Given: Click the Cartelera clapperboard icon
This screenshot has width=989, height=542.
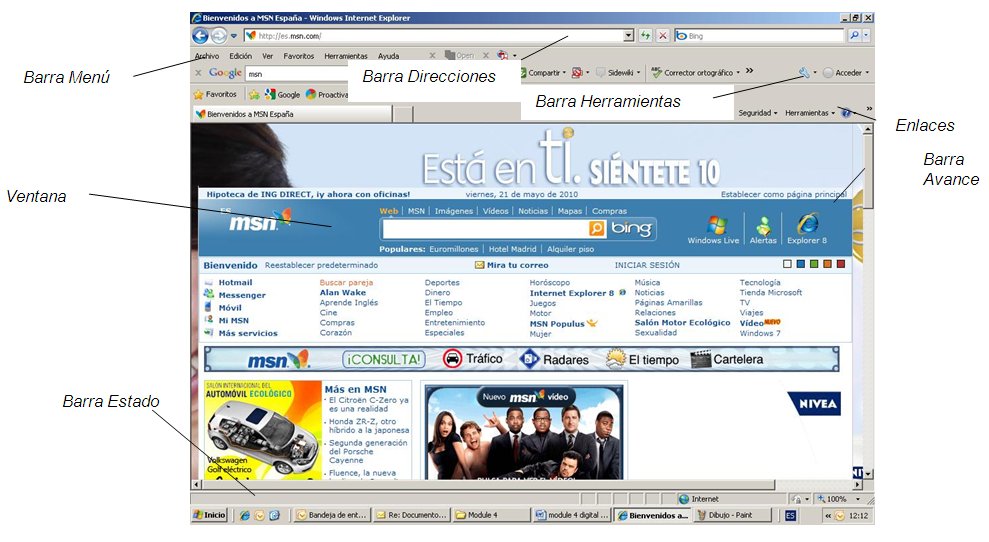Looking at the screenshot, I should (x=701, y=359).
